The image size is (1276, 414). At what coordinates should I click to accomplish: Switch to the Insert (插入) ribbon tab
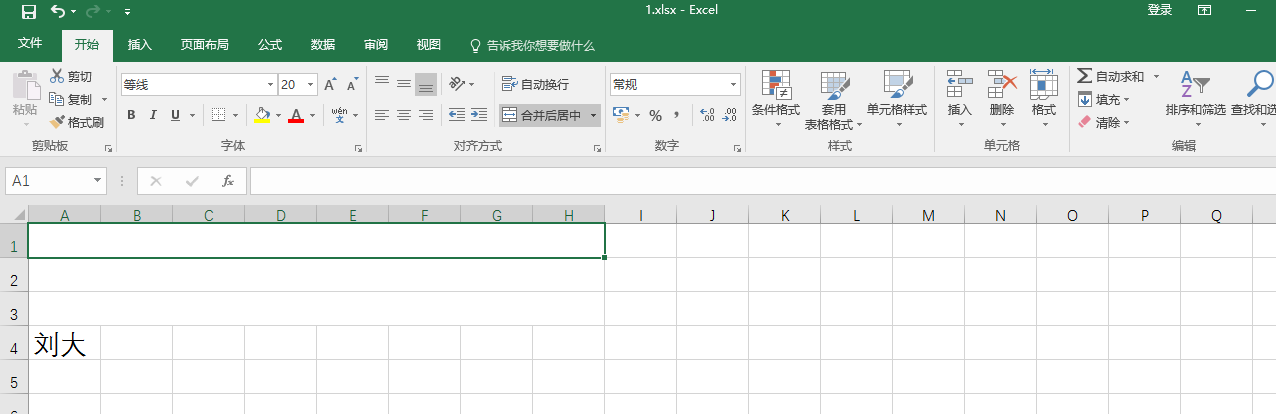140,45
